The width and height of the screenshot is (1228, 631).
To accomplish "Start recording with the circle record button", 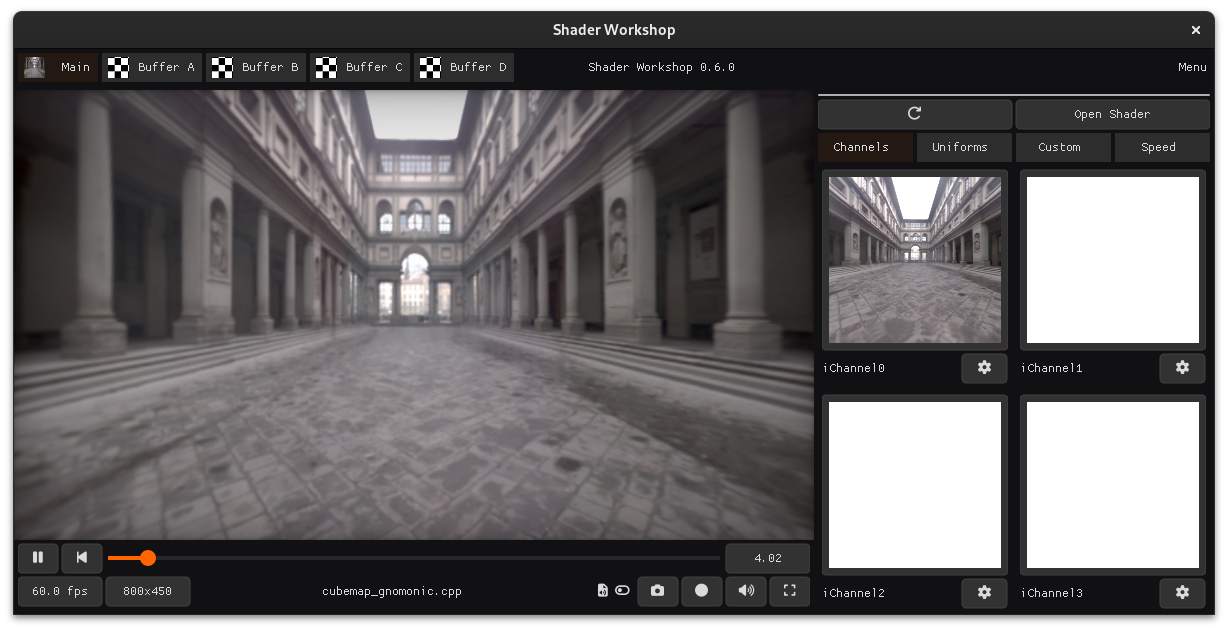I will pyautogui.click(x=701, y=591).
